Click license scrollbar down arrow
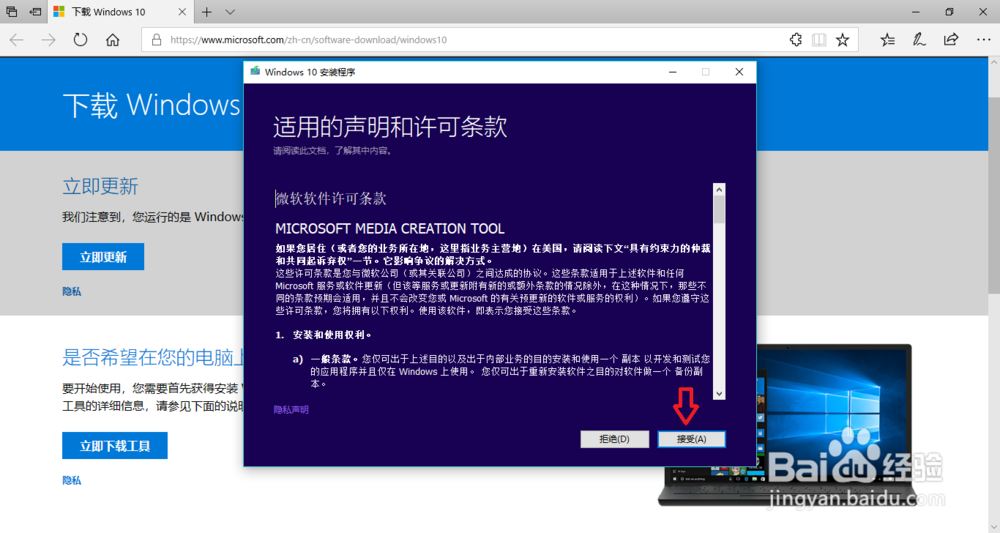Screen dimensions: 1000x533 (x=719, y=393)
